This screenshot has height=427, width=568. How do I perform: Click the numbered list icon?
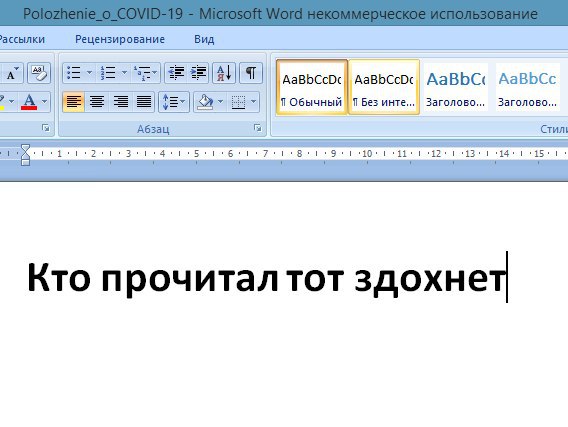point(108,73)
